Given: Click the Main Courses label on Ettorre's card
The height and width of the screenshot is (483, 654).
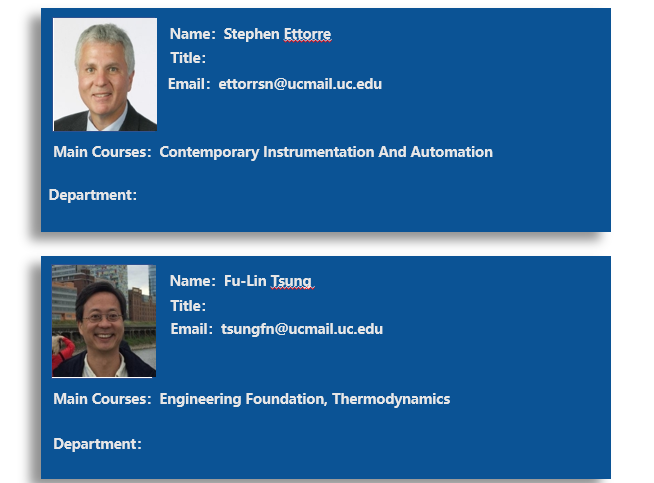Looking at the screenshot, I should 102,152.
